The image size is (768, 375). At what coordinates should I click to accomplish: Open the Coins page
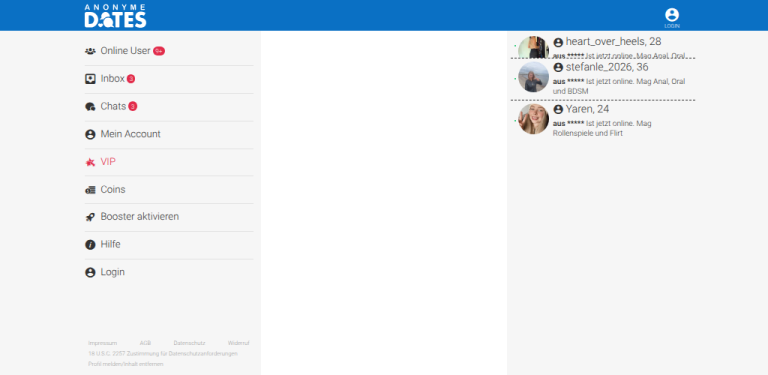point(169,189)
